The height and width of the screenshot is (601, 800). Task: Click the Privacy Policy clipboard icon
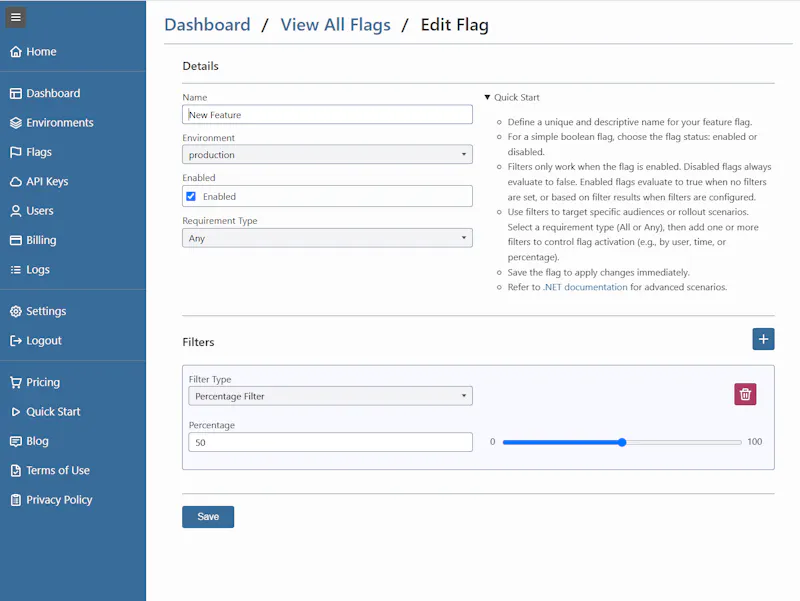tap(16, 500)
